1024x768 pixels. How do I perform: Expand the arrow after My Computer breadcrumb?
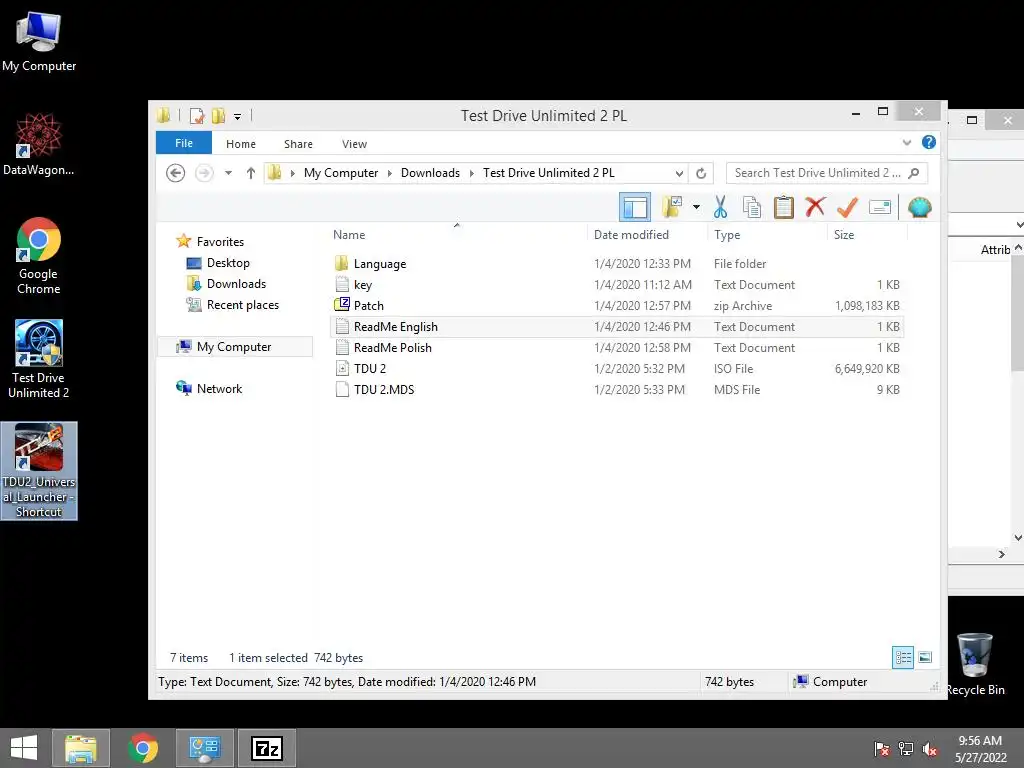[390, 173]
